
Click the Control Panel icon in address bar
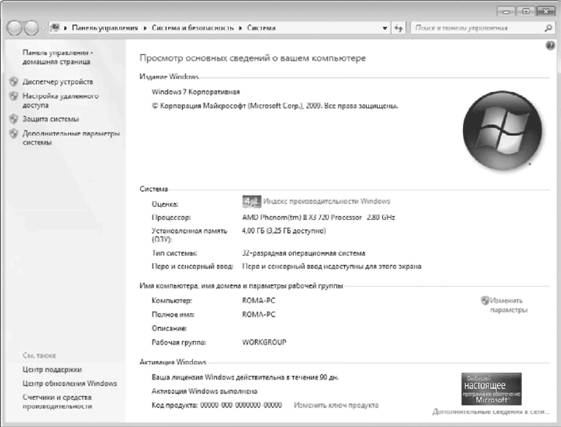[55, 28]
